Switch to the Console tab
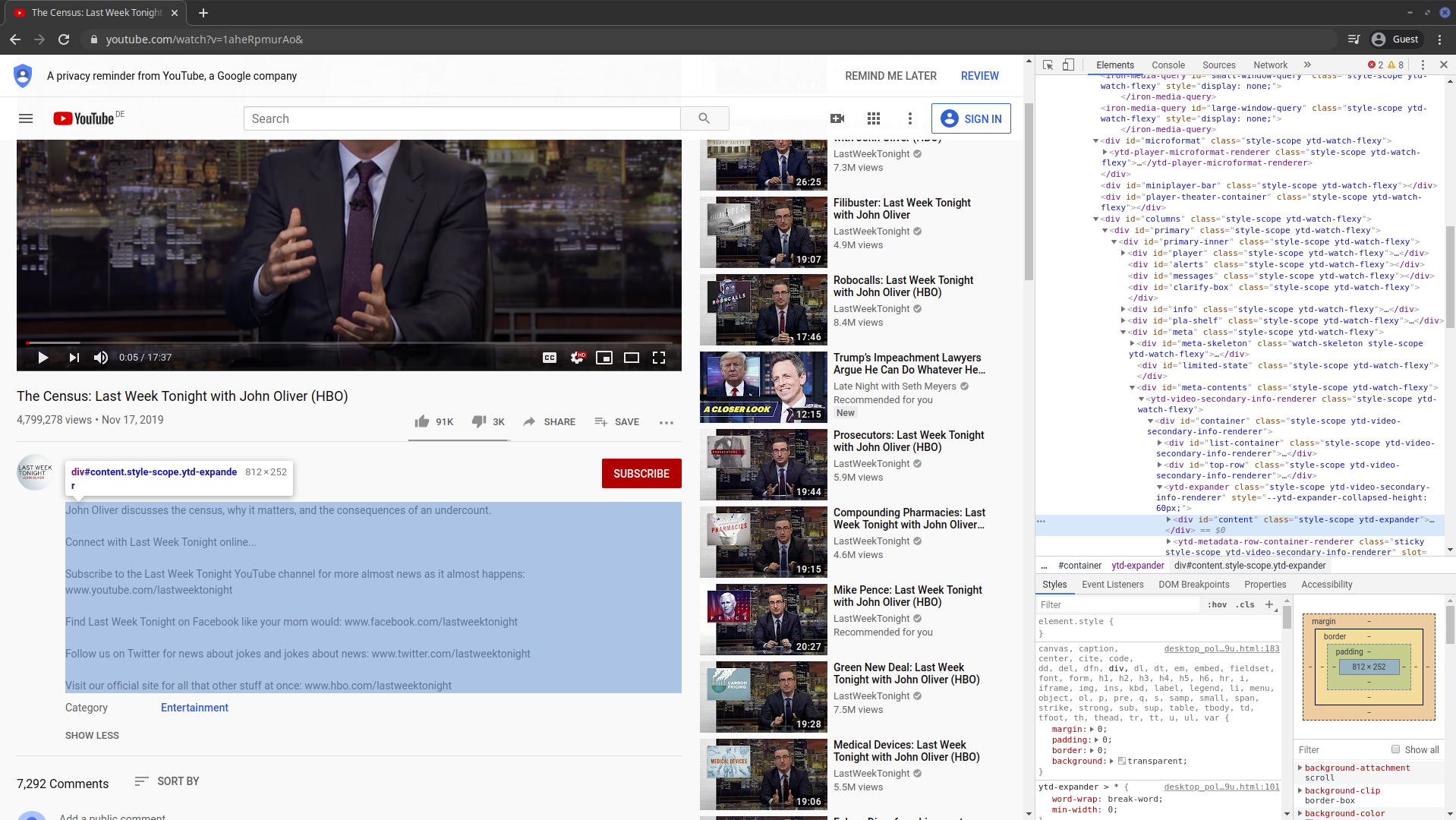Image resolution: width=1456 pixels, height=820 pixels. 1168,65
